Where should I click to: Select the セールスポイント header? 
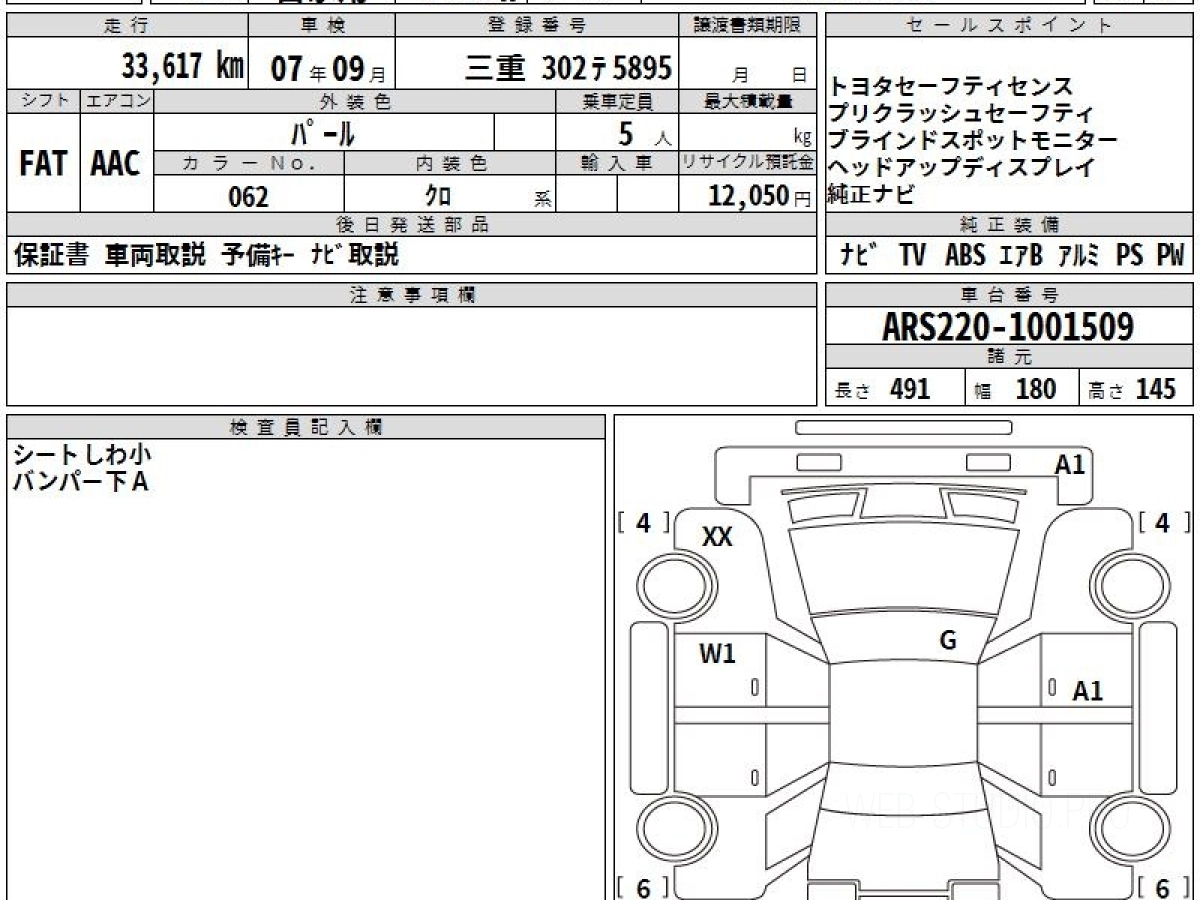pos(1009,26)
